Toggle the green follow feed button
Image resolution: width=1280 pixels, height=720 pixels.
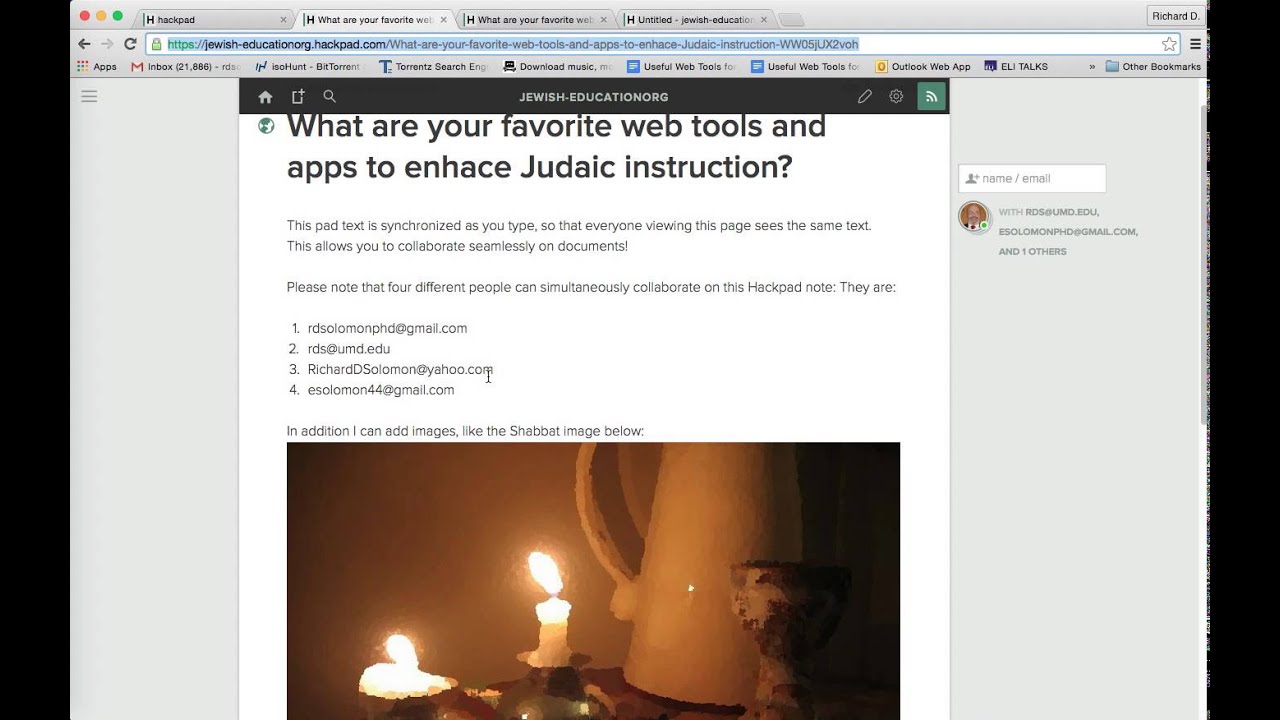pyautogui.click(x=931, y=97)
